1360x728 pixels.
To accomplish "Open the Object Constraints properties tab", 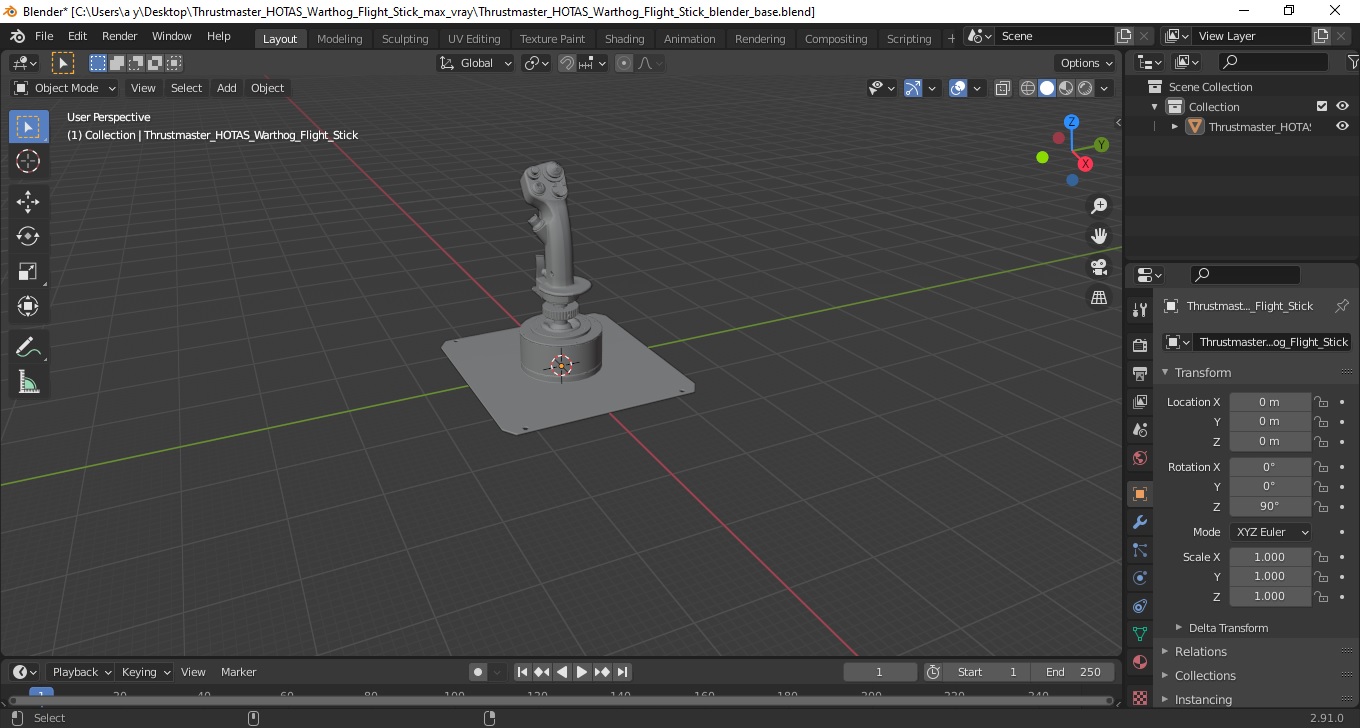I will coord(1139,606).
